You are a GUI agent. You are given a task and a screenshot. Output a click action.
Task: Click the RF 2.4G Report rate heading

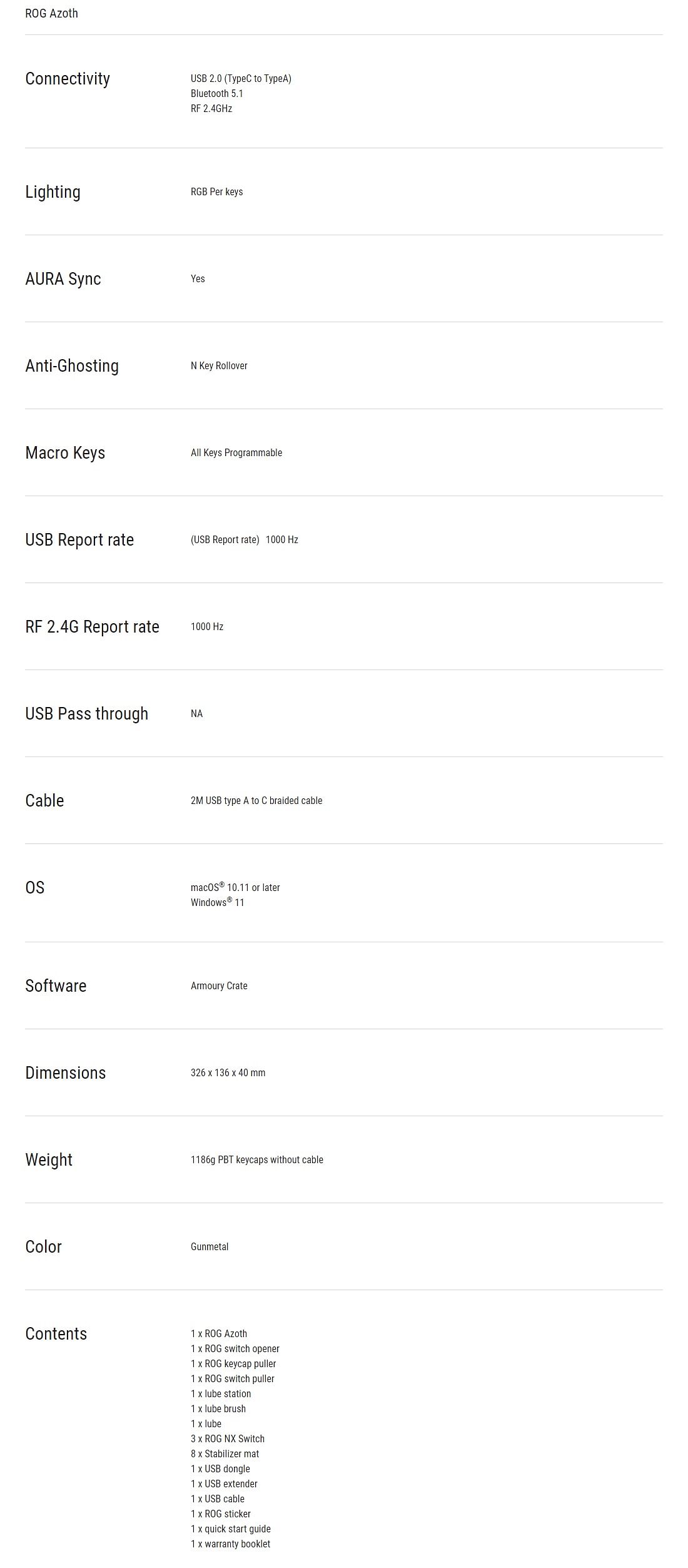point(93,627)
